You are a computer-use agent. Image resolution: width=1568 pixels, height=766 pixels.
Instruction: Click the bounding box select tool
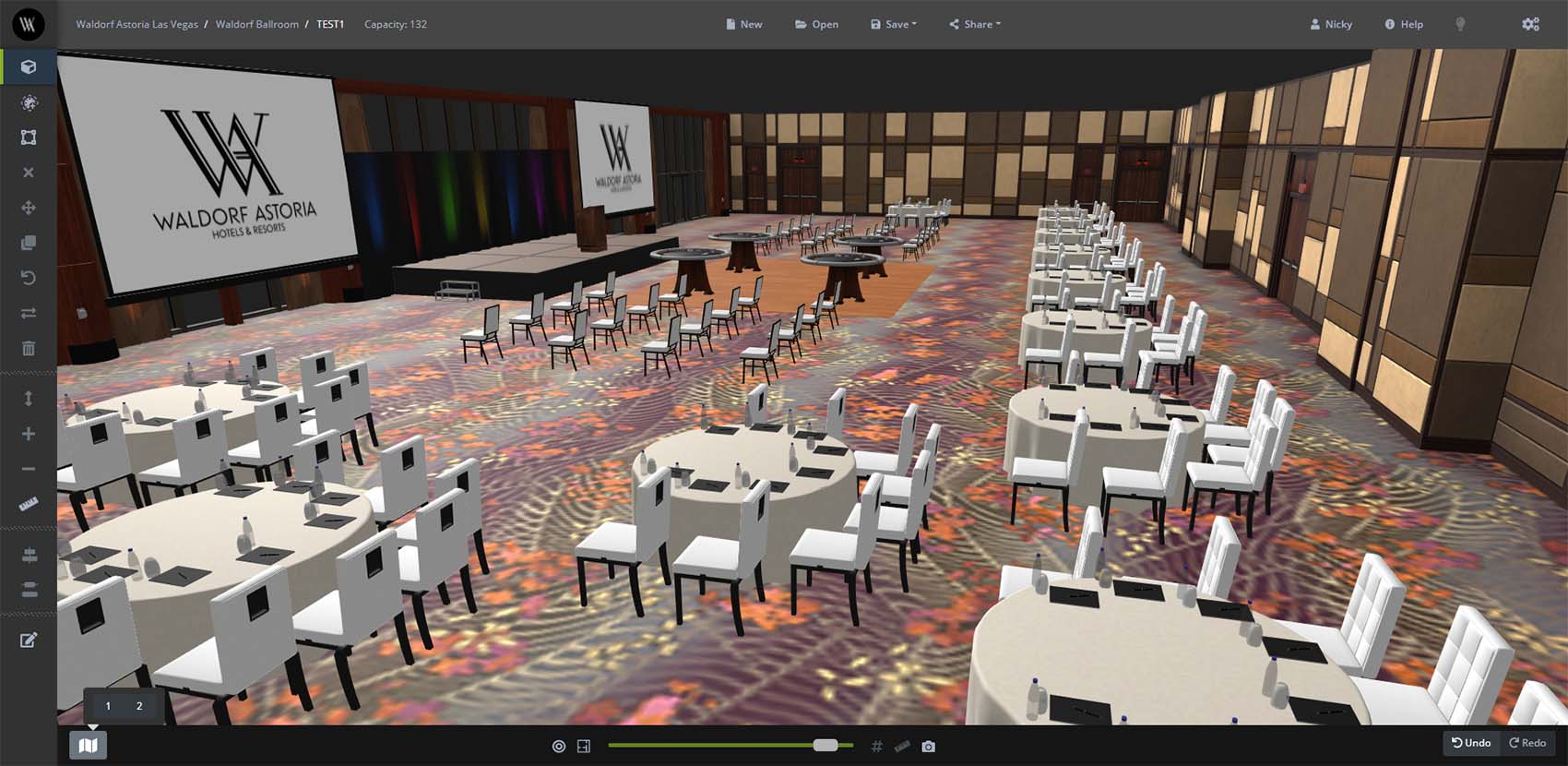(29, 138)
